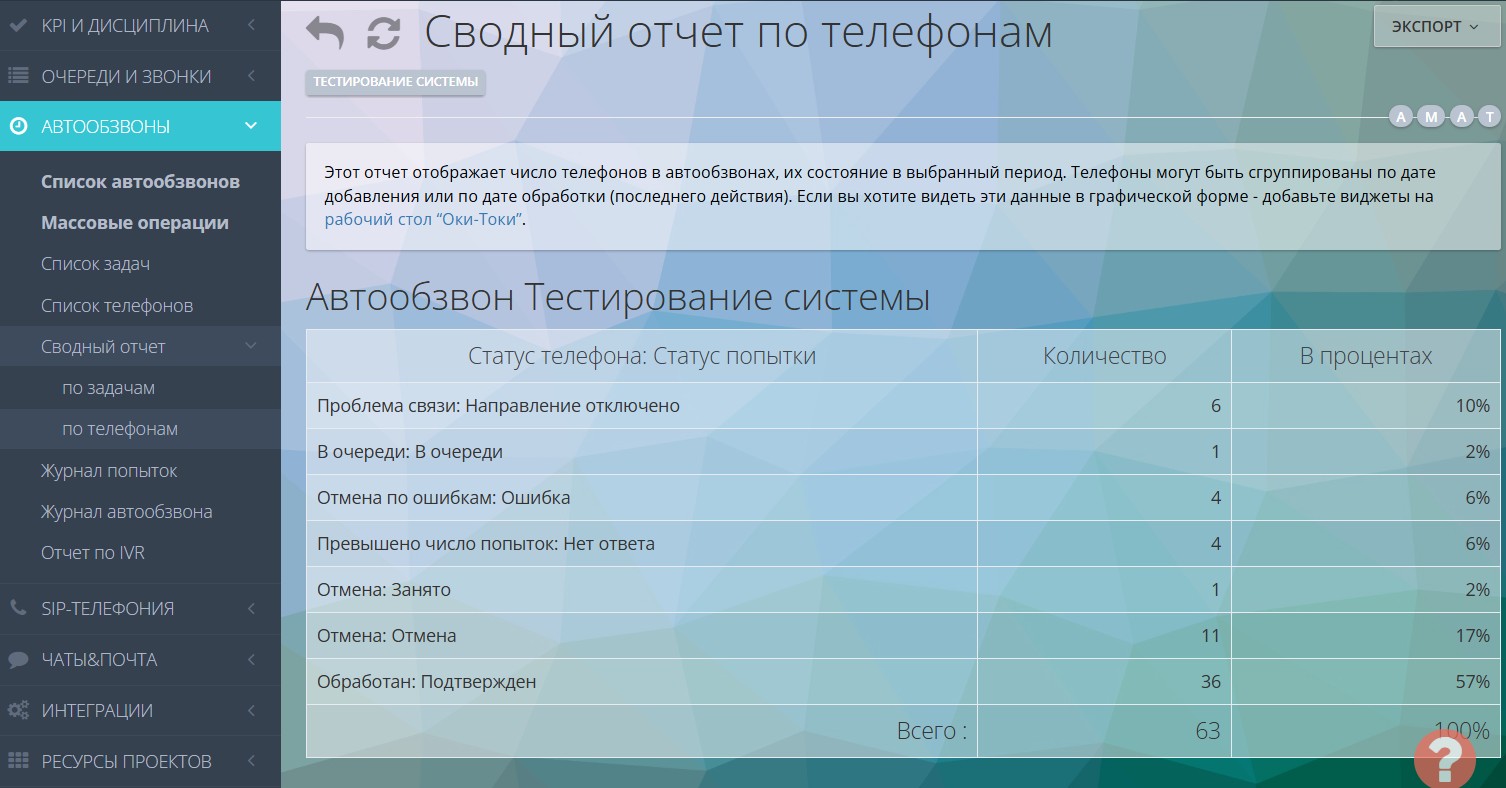The image size is (1506, 788).
Task: Click the count 11 in Отмена row
Action: (1210, 636)
